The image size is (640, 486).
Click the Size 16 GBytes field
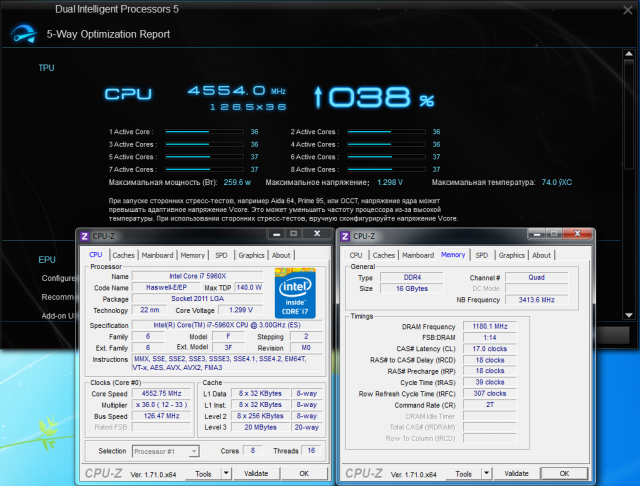point(412,288)
